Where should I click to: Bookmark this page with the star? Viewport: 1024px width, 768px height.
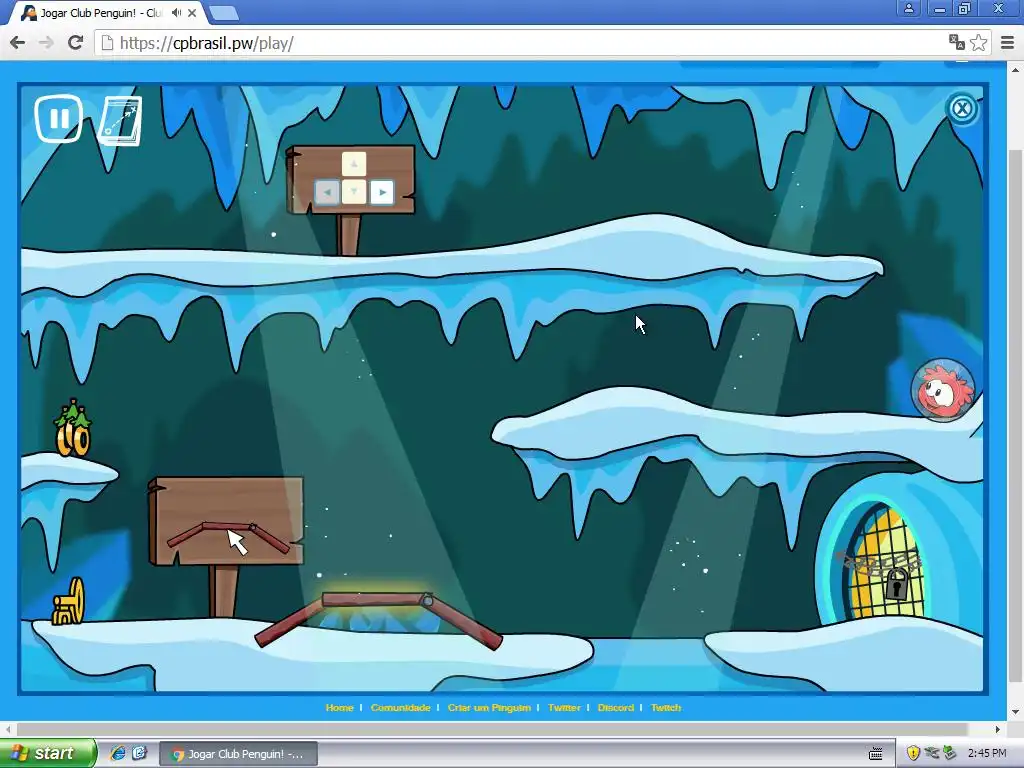tap(978, 43)
